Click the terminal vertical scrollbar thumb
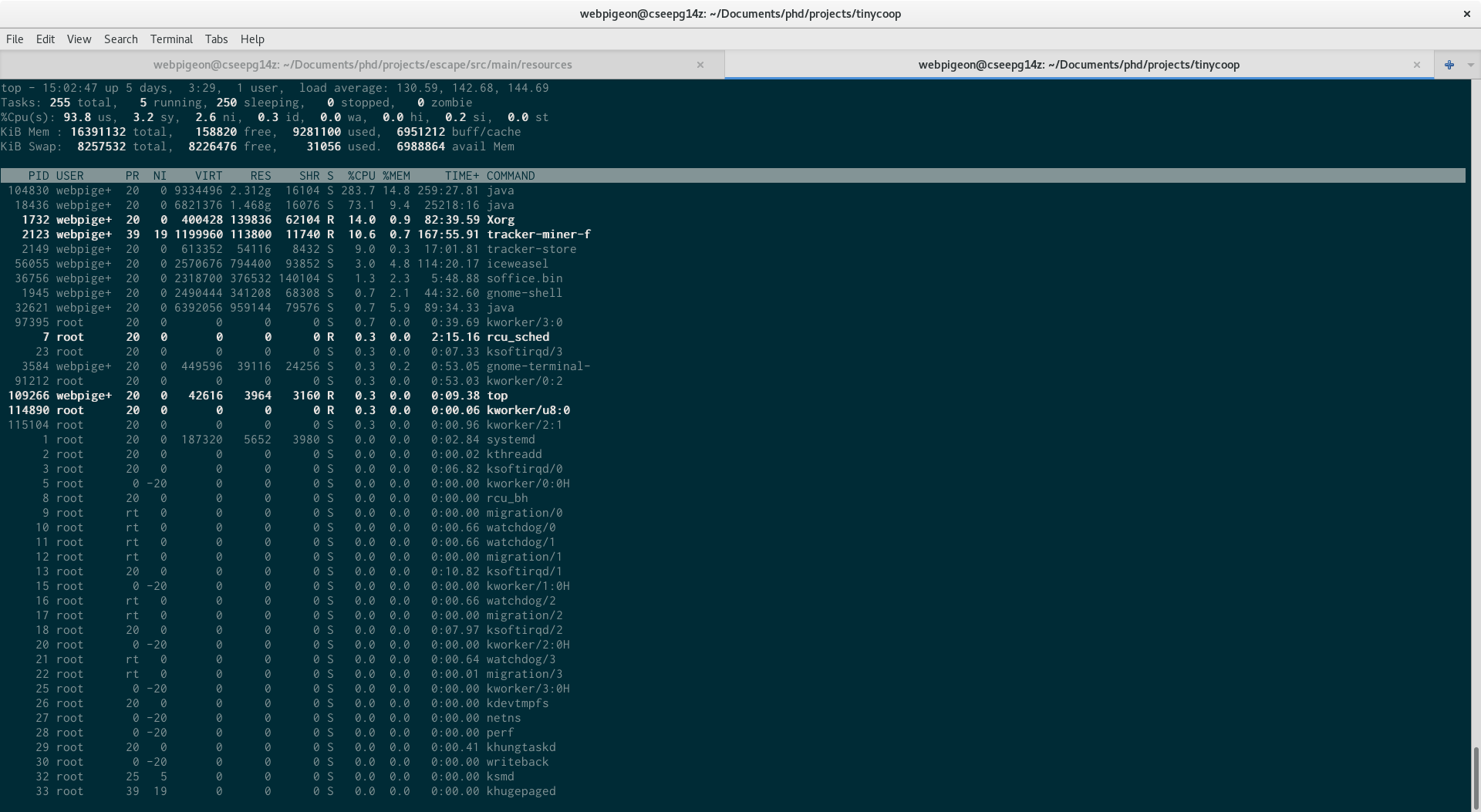This screenshot has width=1481, height=812. pos(1476,777)
